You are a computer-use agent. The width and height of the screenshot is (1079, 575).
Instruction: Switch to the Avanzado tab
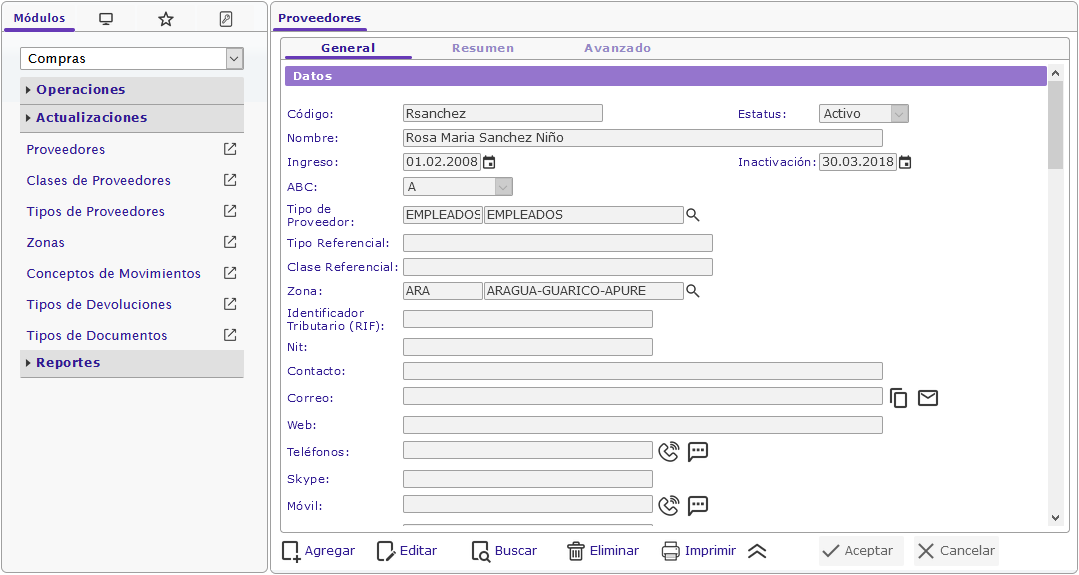617,48
